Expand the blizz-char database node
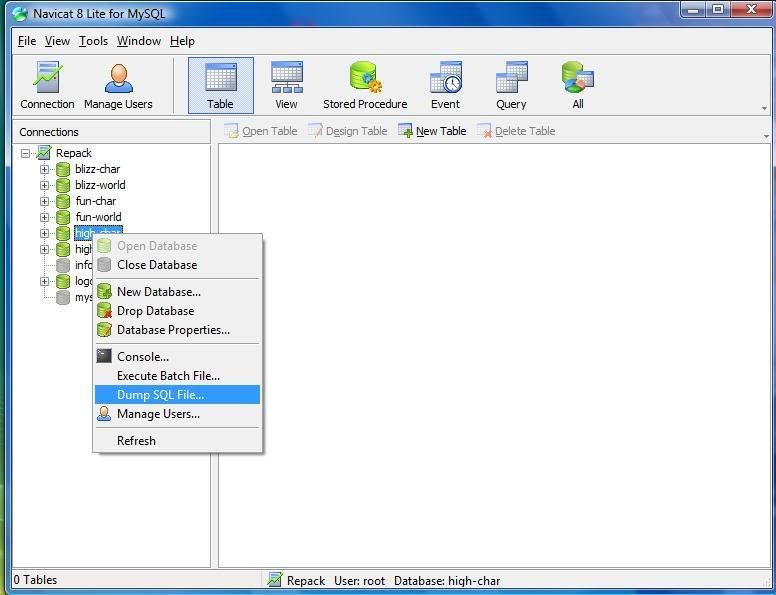776x595 pixels. click(x=45, y=169)
